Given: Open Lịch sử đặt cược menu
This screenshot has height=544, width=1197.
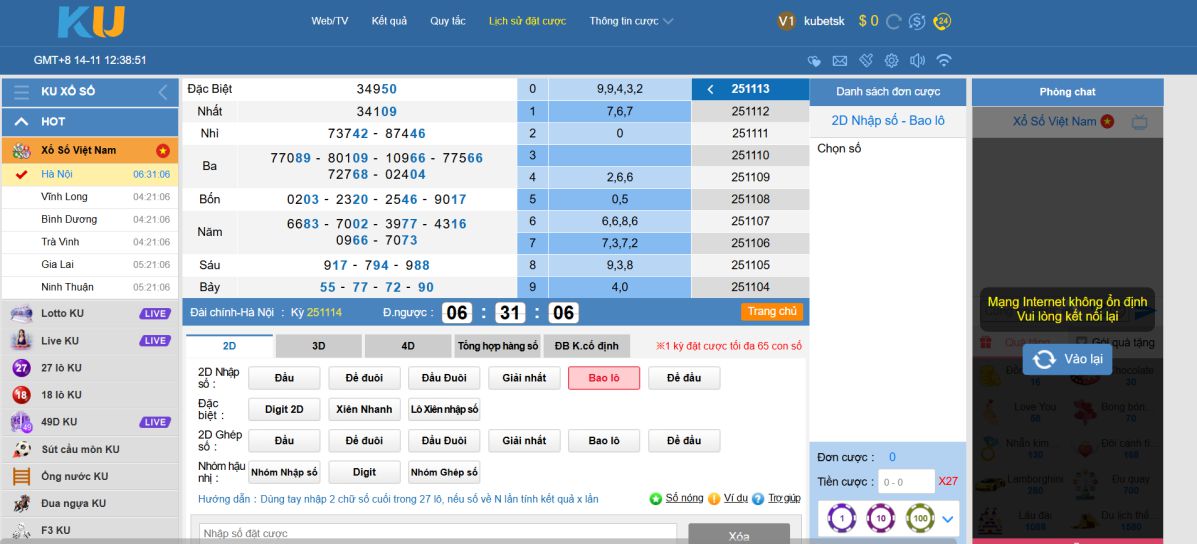Looking at the screenshot, I should (527, 21).
